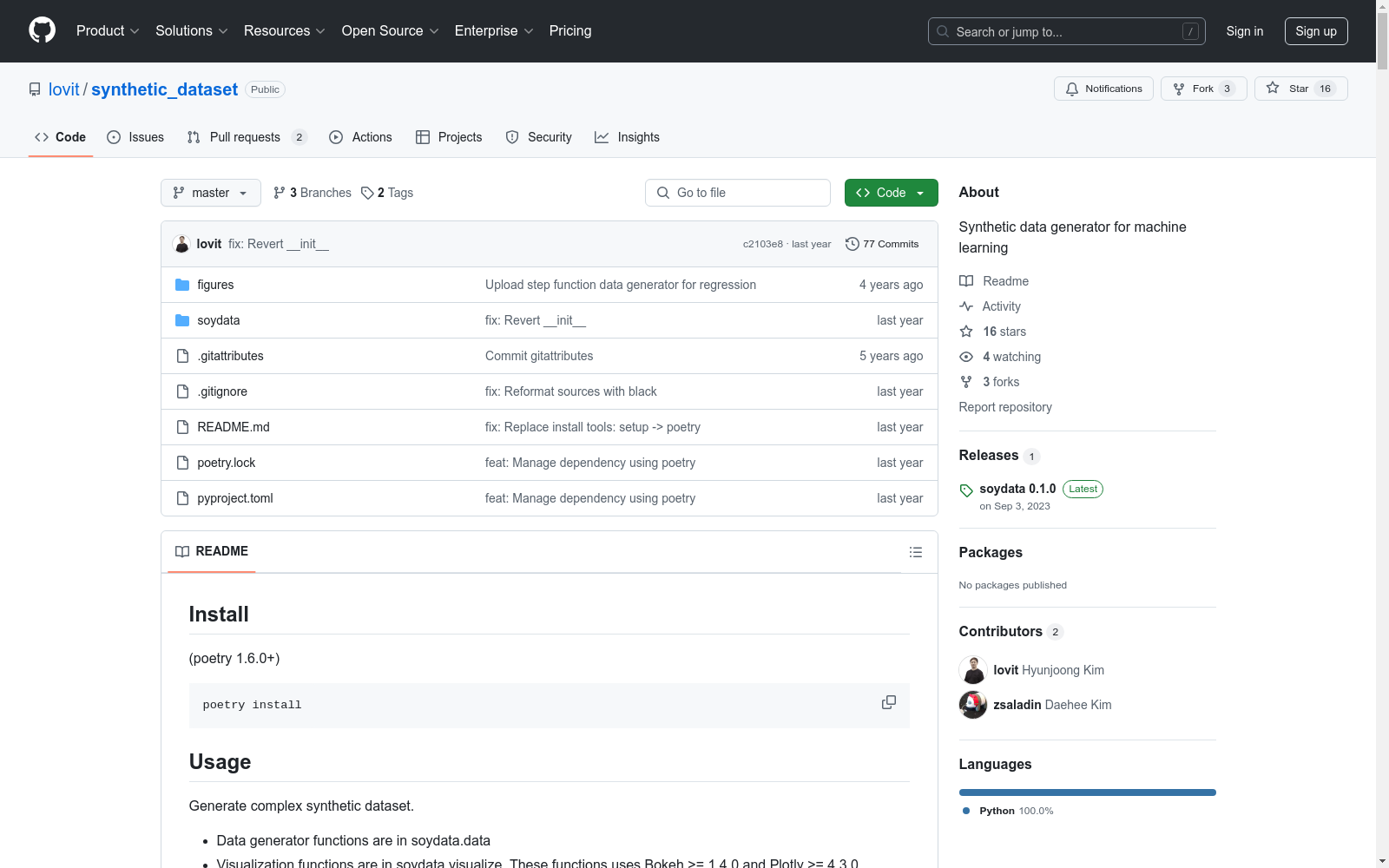Open the Pricing page
This screenshot has height=868, width=1389.
pos(570,30)
